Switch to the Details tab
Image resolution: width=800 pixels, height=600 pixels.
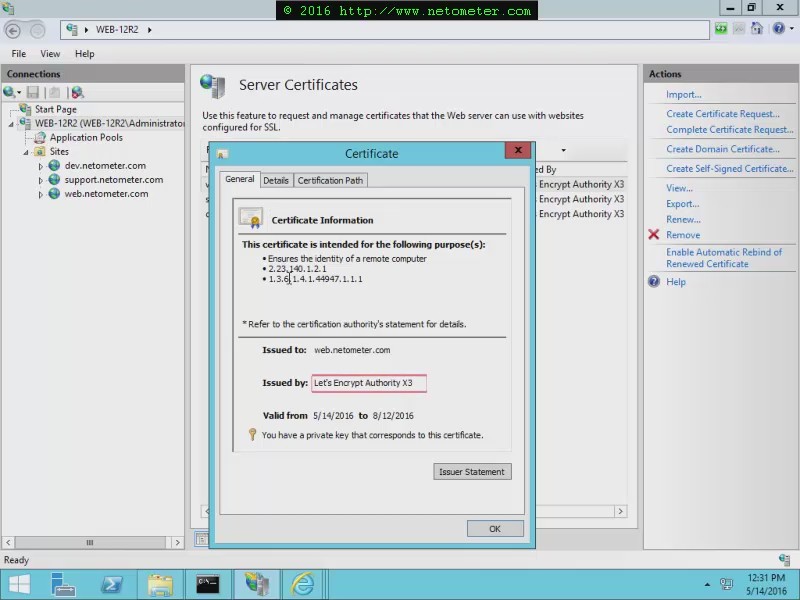click(x=276, y=180)
